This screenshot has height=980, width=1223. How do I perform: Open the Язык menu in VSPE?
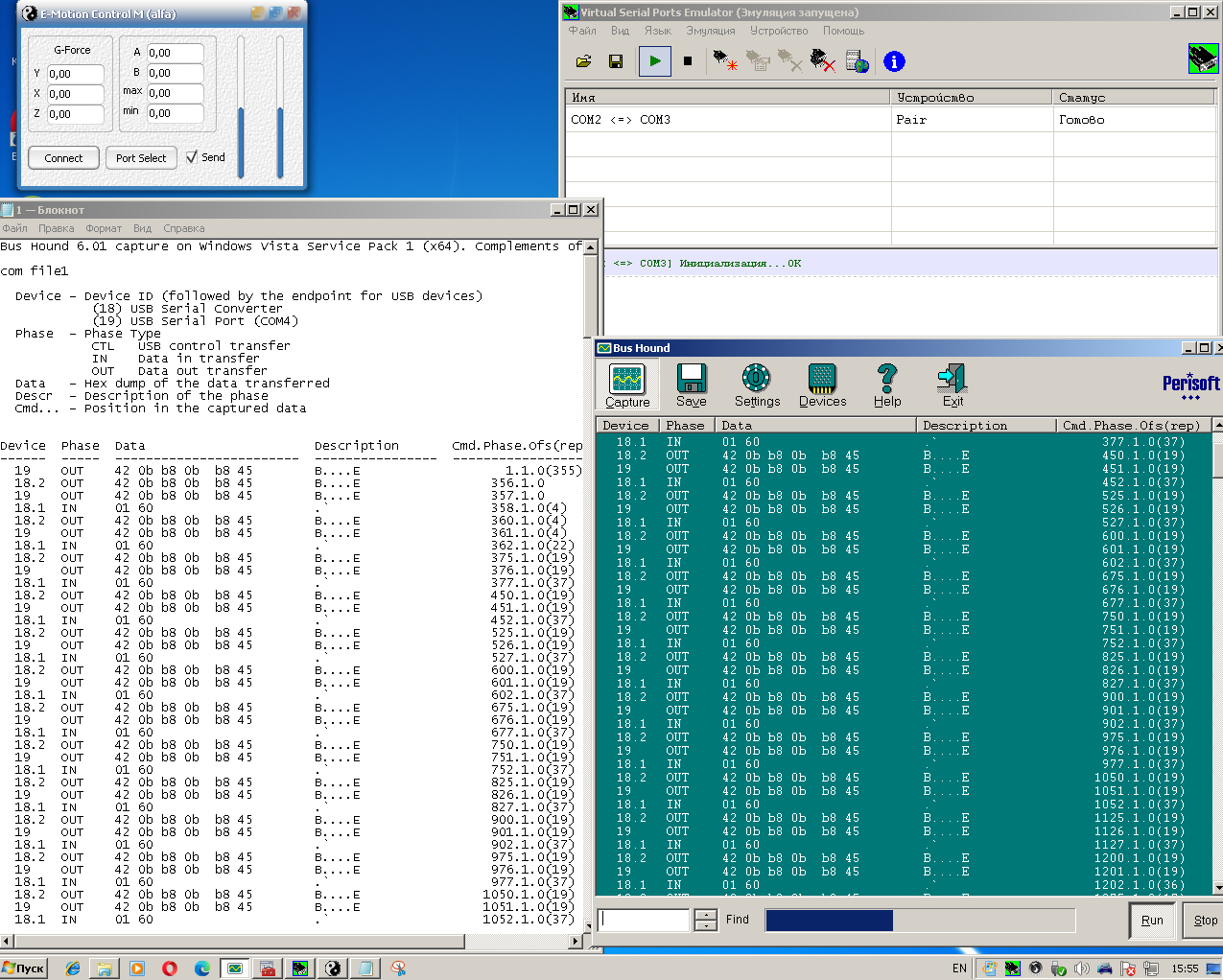click(658, 31)
